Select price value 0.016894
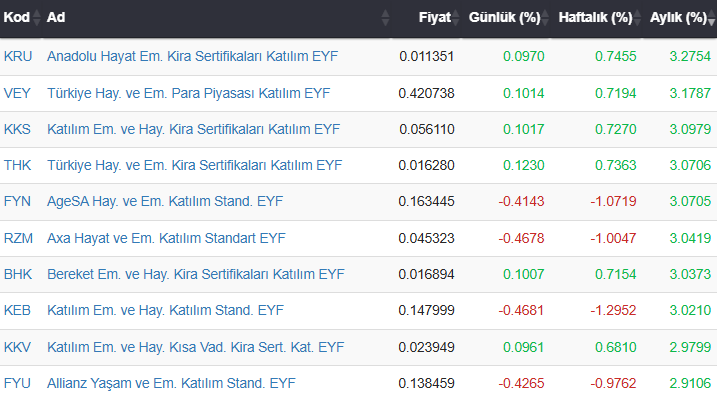Image resolution: width=717 pixels, height=401 pixels. click(x=426, y=274)
